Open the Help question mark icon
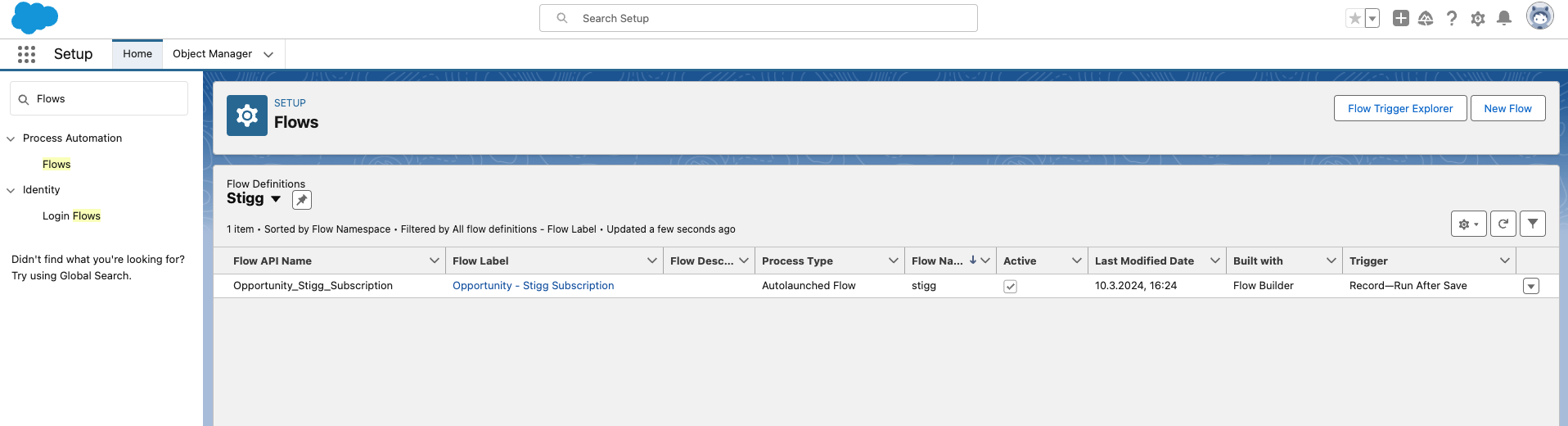Viewport: 1568px width, 426px height. click(1452, 18)
